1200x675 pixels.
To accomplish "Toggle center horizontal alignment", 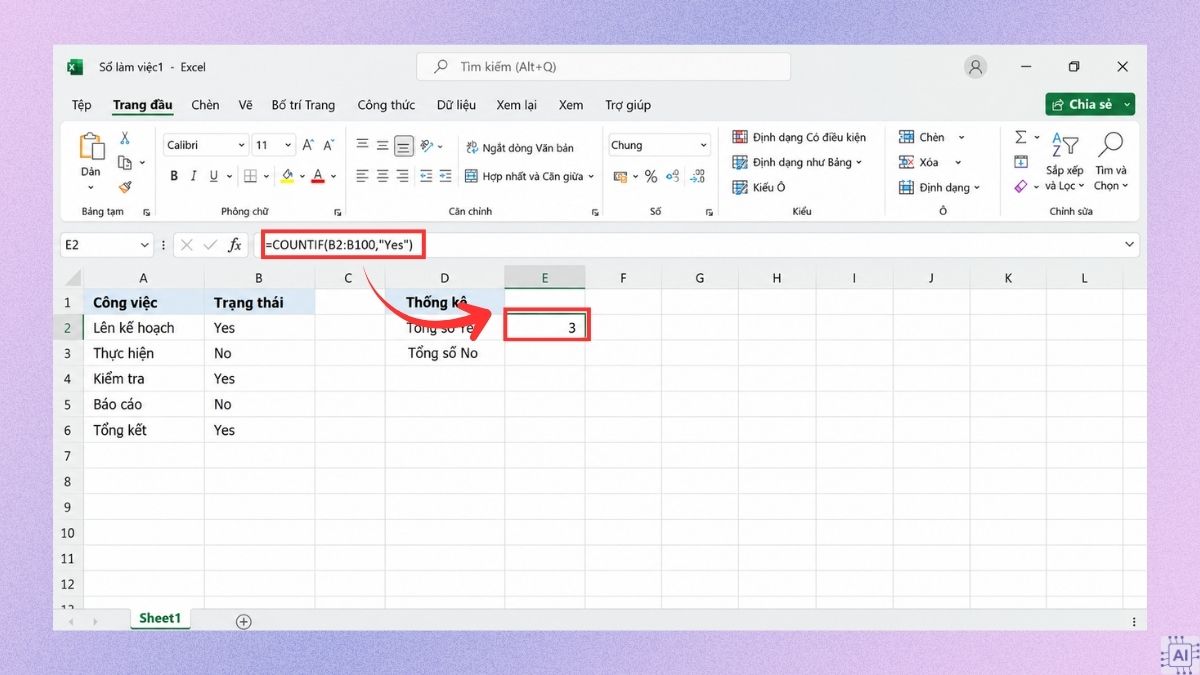I will pos(383,176).
